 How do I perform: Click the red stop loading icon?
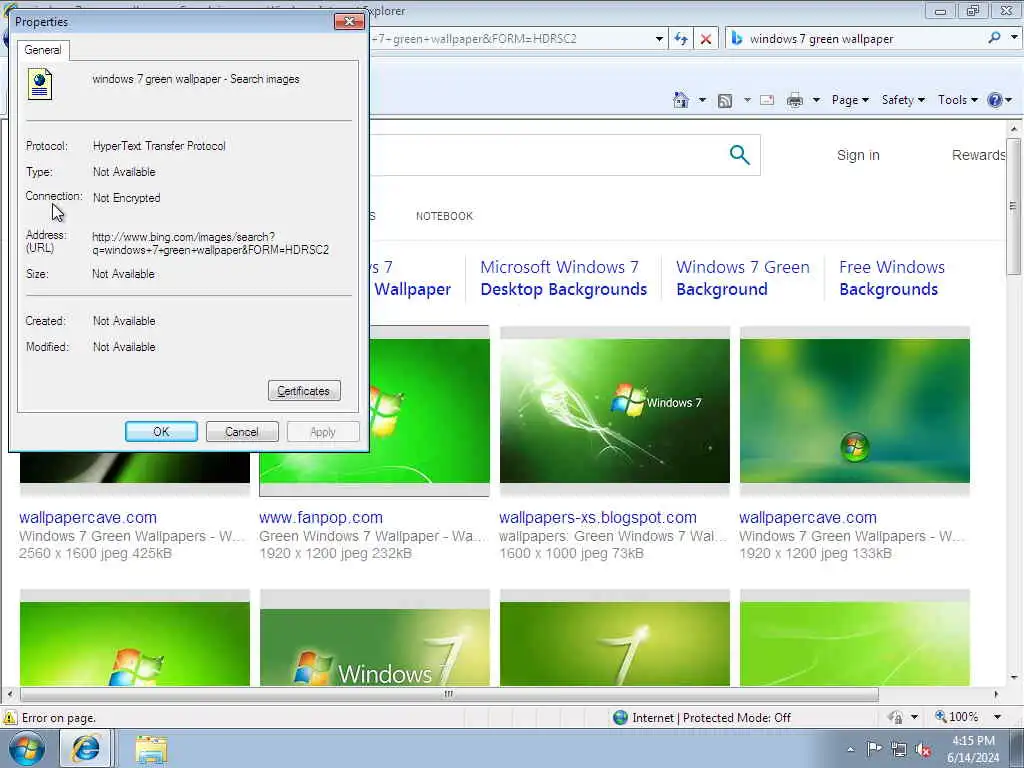(x=706, y=39)
